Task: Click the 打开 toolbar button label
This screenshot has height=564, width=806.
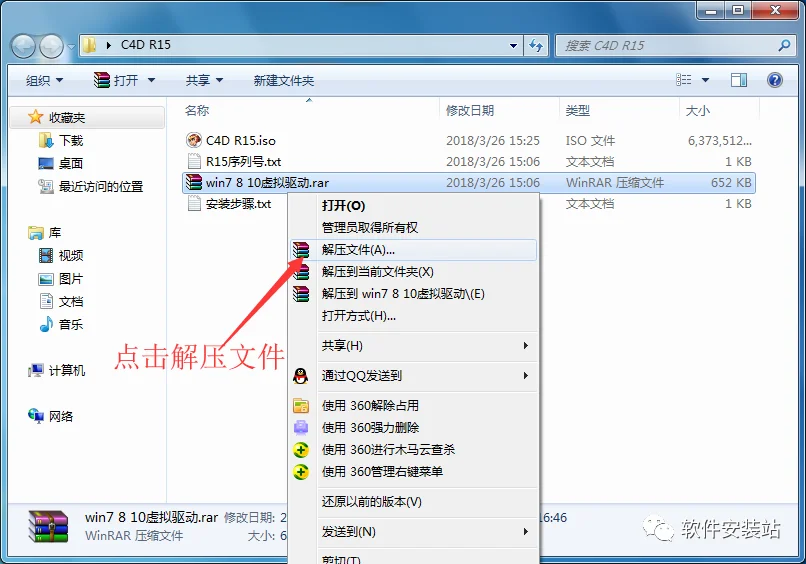Action: [126, 80]
